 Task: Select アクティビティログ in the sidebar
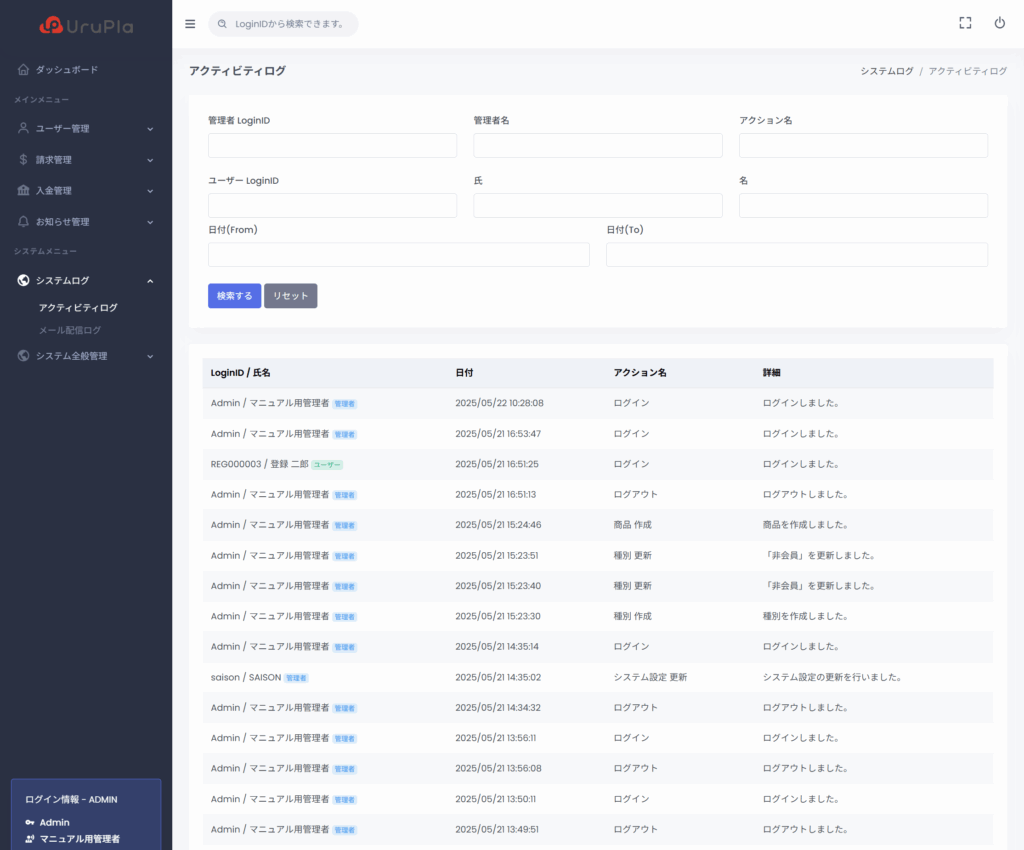(78, 308)
